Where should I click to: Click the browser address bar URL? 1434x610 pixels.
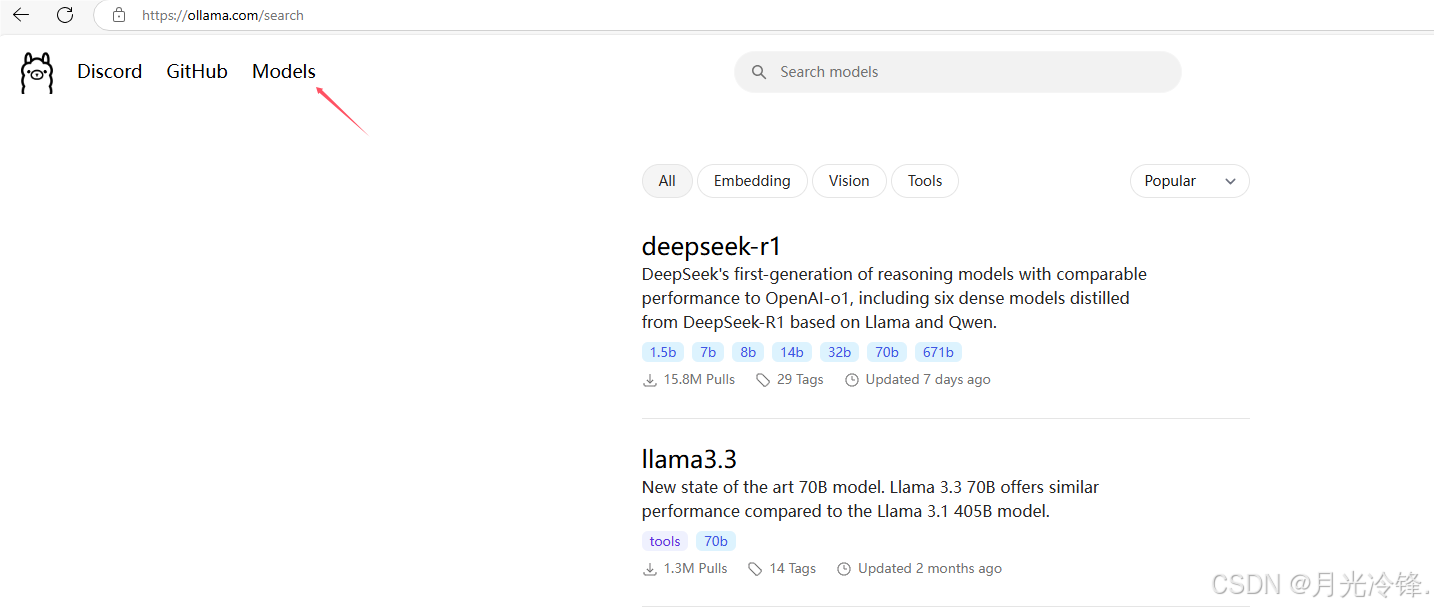[223, 15]
